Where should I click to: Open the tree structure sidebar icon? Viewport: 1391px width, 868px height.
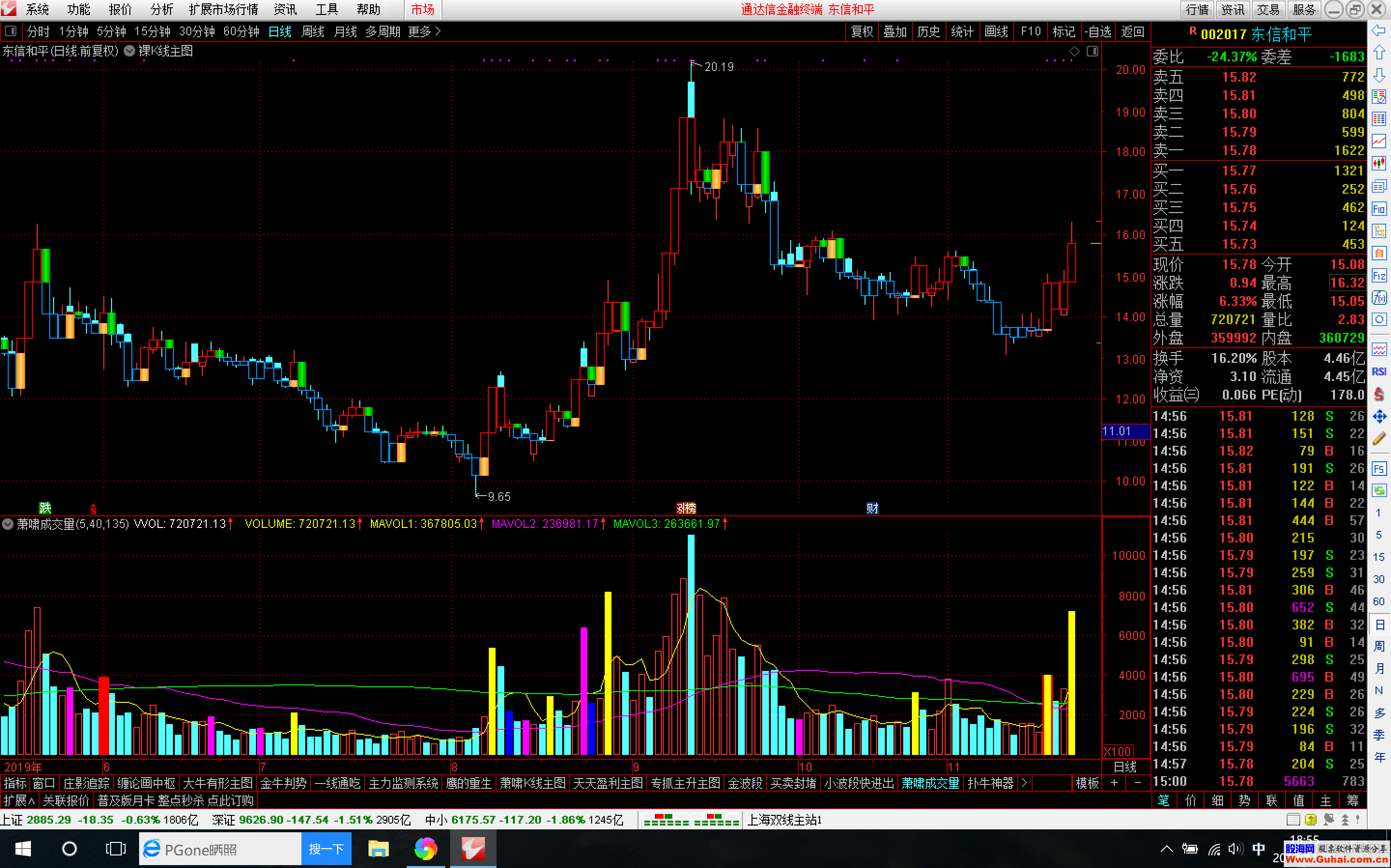[1379, 231]
